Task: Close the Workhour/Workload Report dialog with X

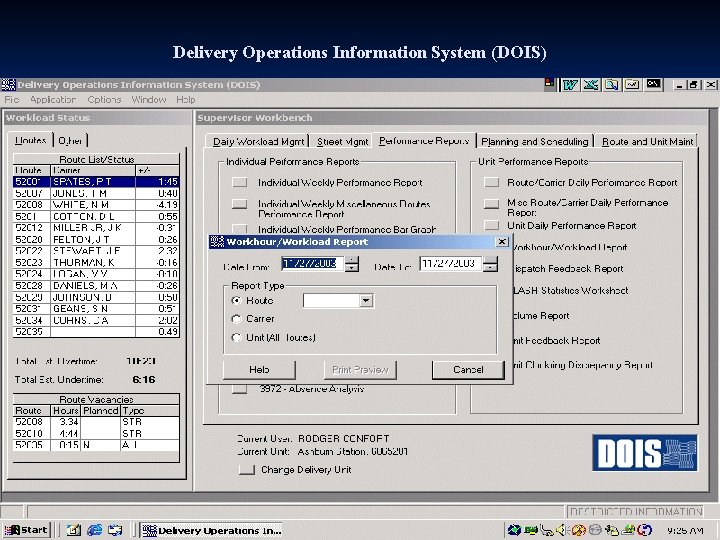Action: point(502,242)
